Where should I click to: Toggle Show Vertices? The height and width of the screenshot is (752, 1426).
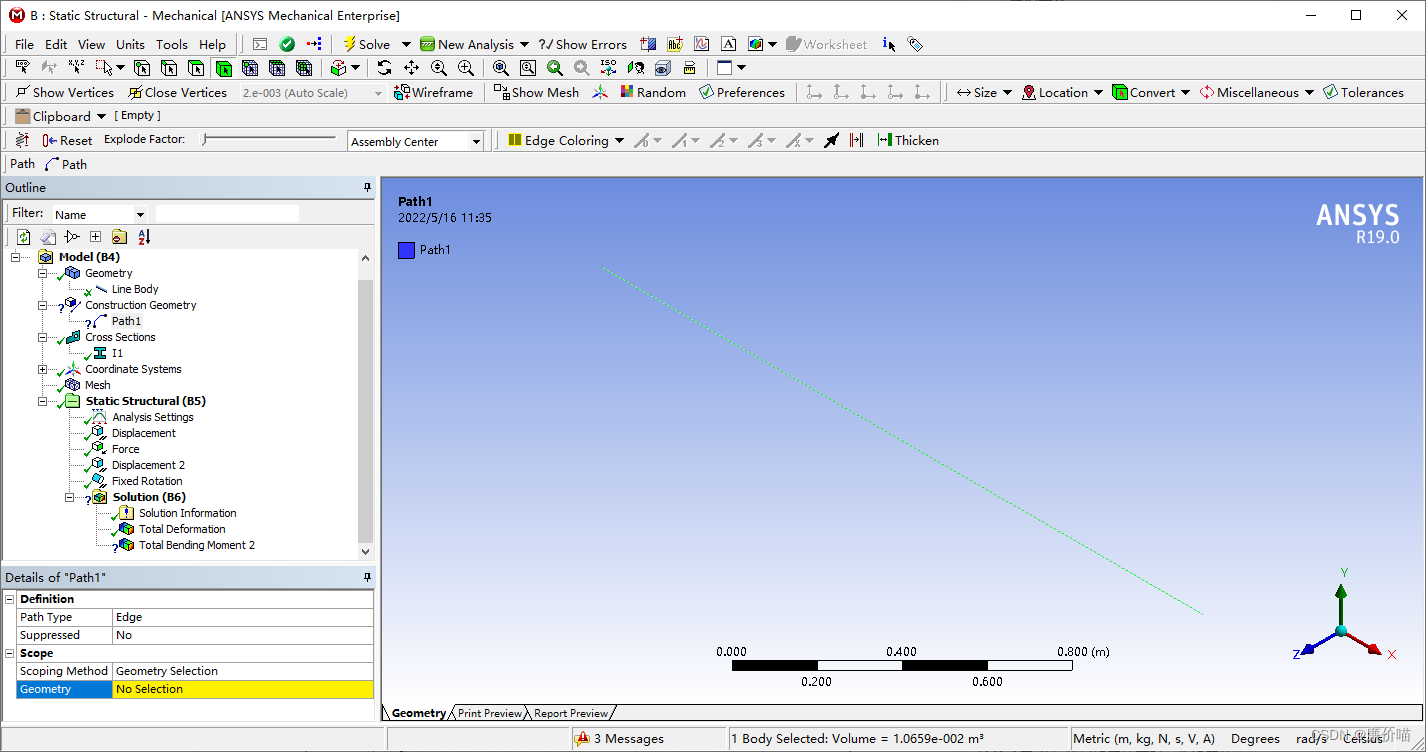click(x=64, y=92)
